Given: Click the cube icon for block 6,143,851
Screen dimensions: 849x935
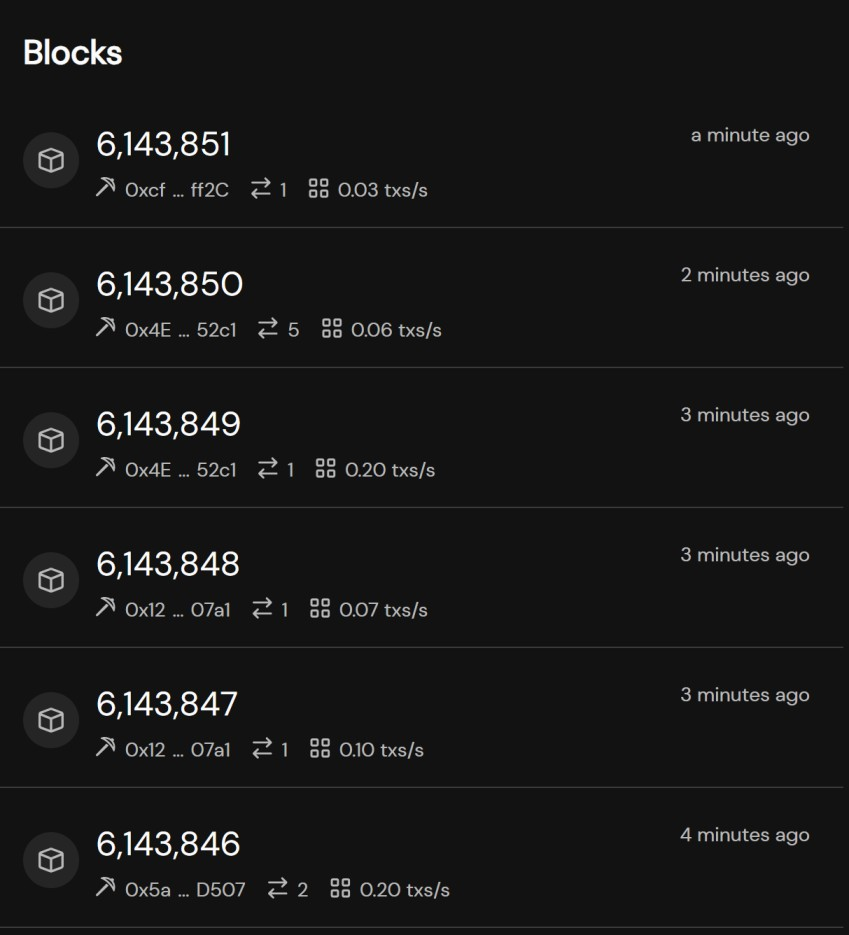Looking at the screenshot, I should click(50, 160).
